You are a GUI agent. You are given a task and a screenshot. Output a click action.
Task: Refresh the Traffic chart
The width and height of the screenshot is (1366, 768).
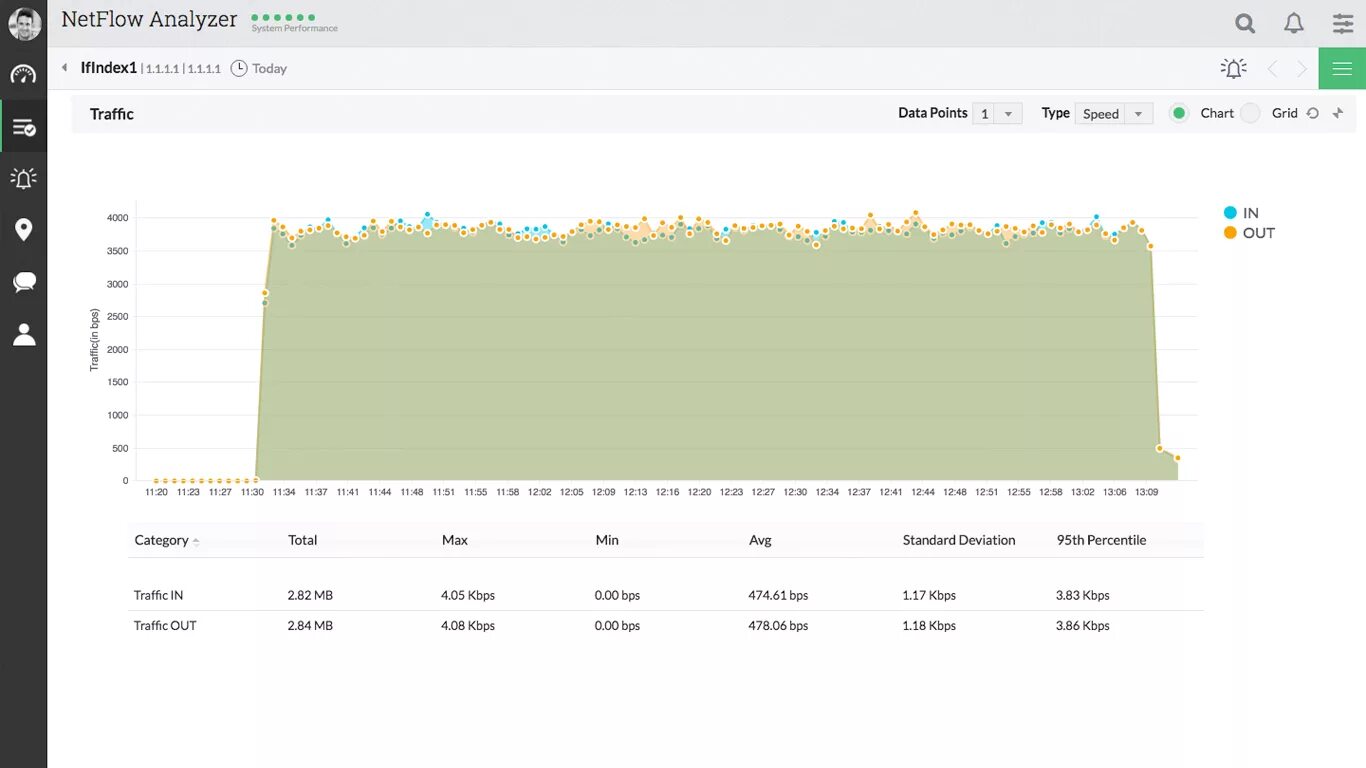point(1313,113)
